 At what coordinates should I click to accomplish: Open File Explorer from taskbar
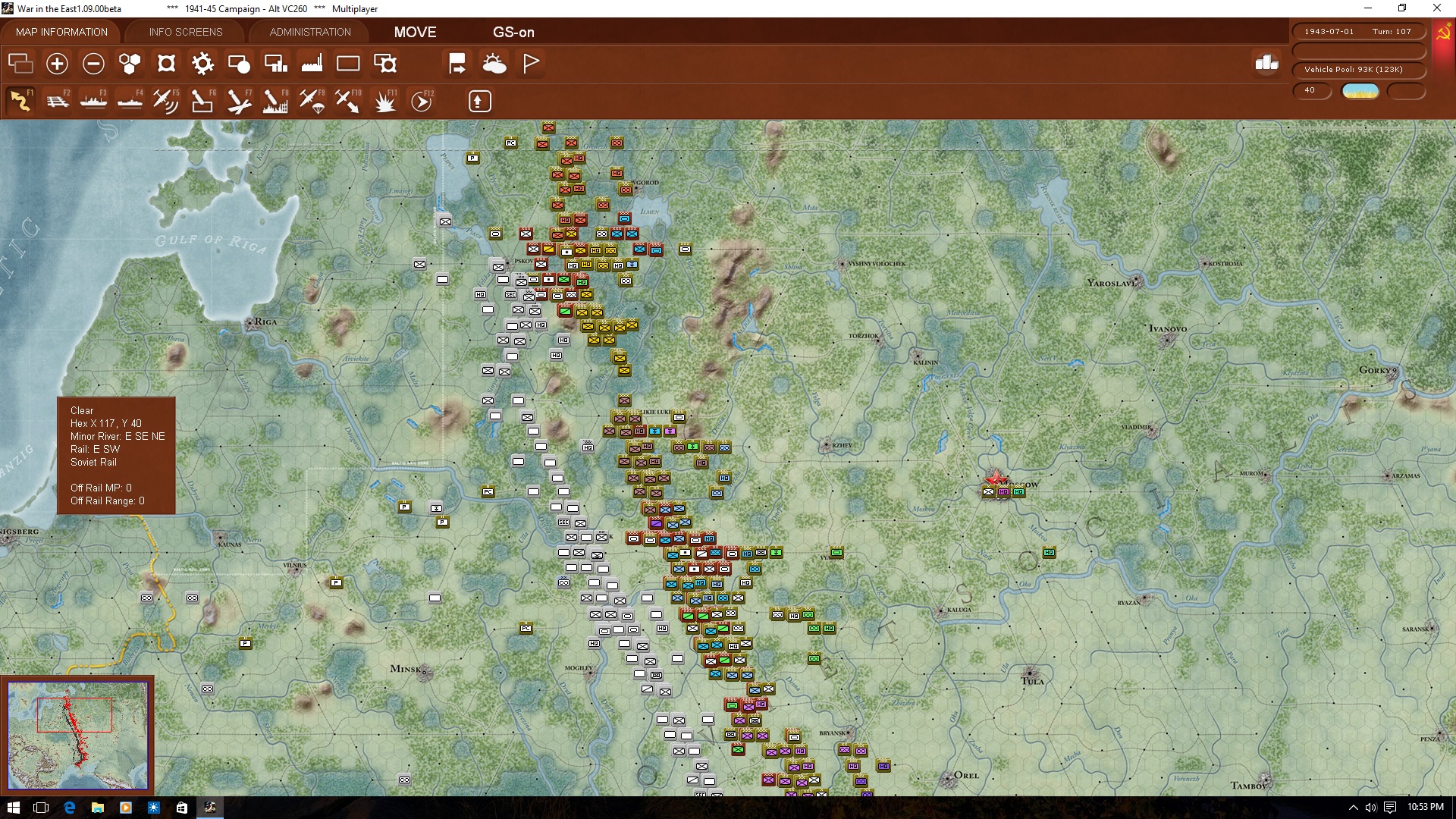pos(97,808)
